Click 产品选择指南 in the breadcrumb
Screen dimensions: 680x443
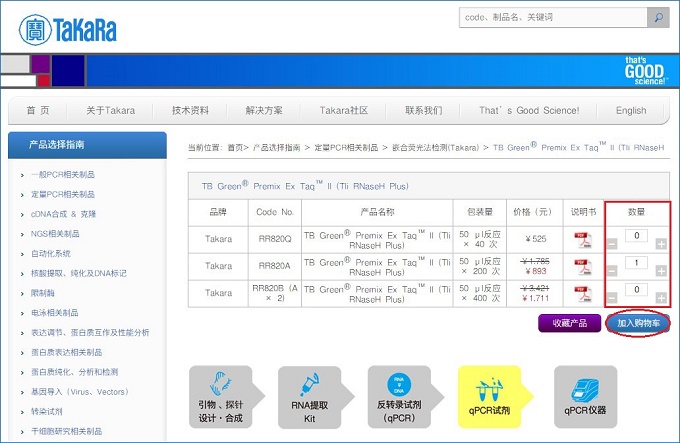[276, 148]
